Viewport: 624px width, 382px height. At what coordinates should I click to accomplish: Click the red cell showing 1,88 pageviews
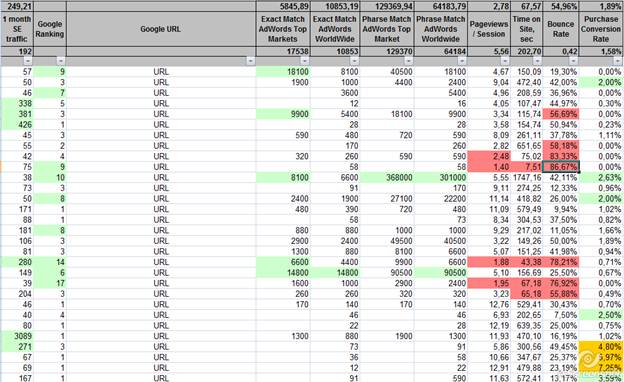click(489, 262)
